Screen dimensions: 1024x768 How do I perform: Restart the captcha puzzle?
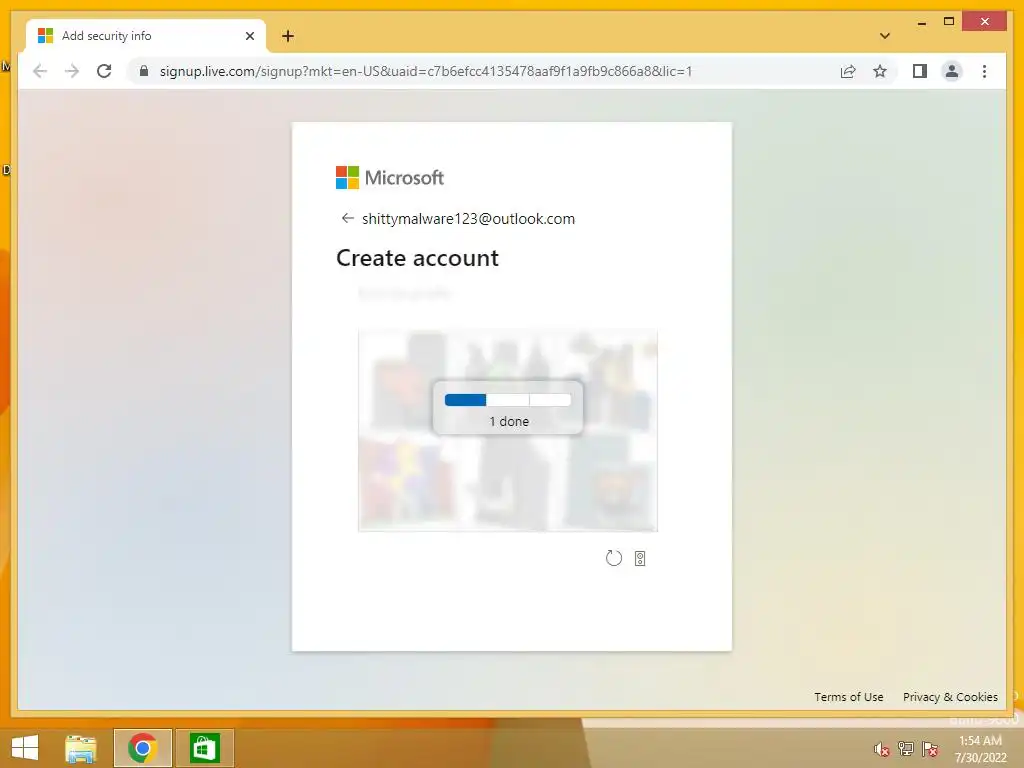[613, 558]
